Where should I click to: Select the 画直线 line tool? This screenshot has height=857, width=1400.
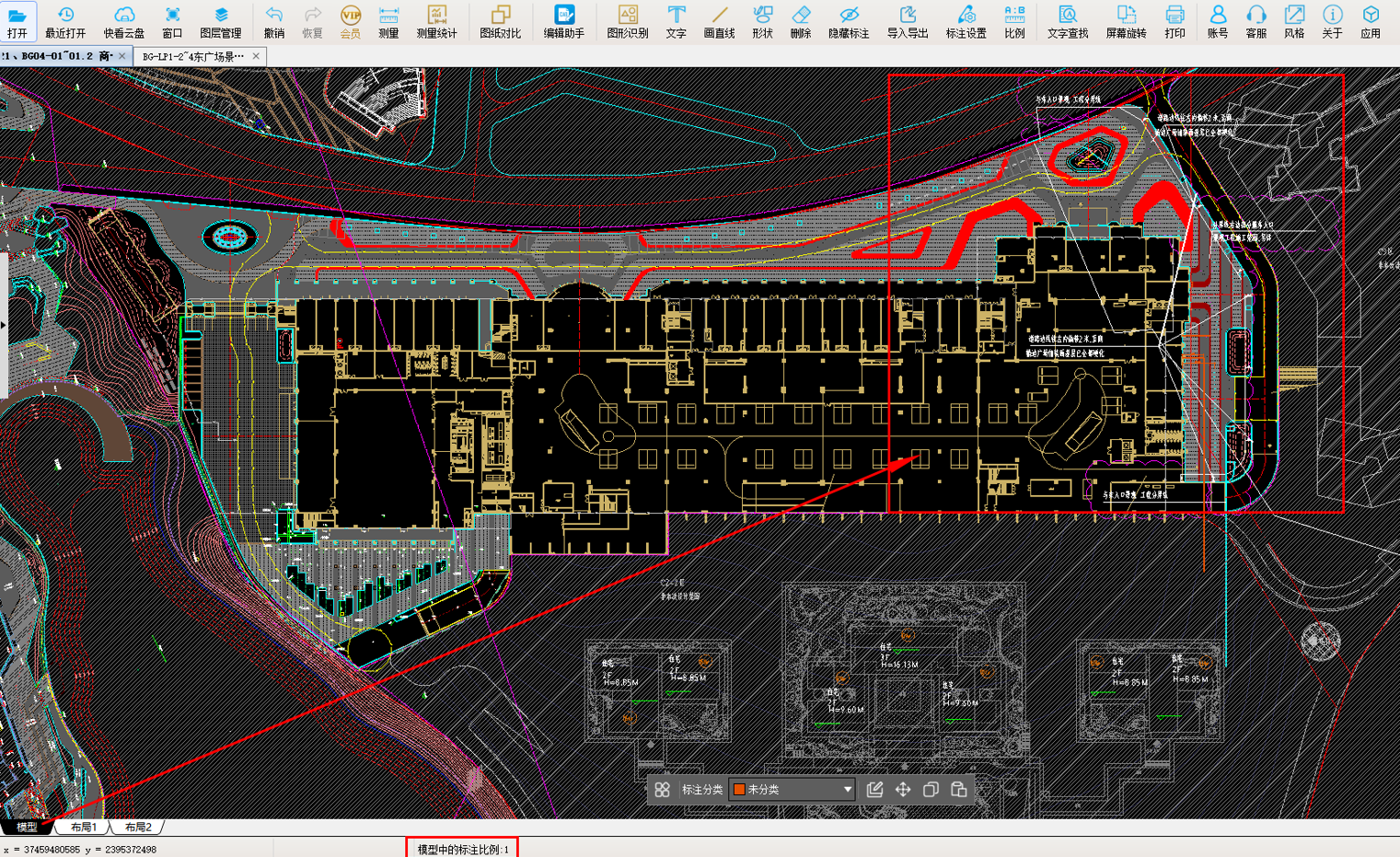click(719, 21)
